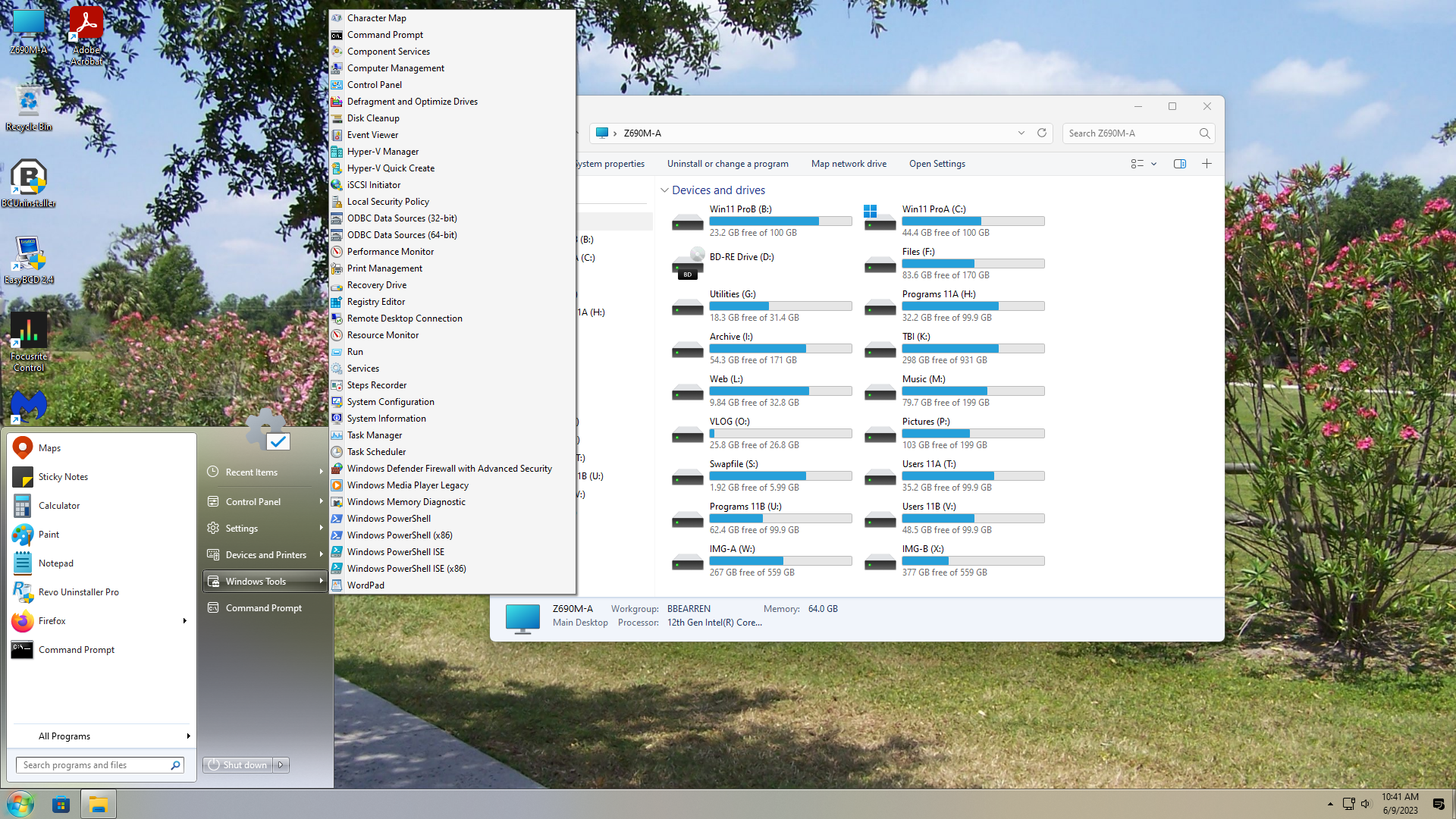Select Registry Editor from Windows Tools menu
Image resolution: width=1456 pixels, height=819 pixels.
(375, 302)
